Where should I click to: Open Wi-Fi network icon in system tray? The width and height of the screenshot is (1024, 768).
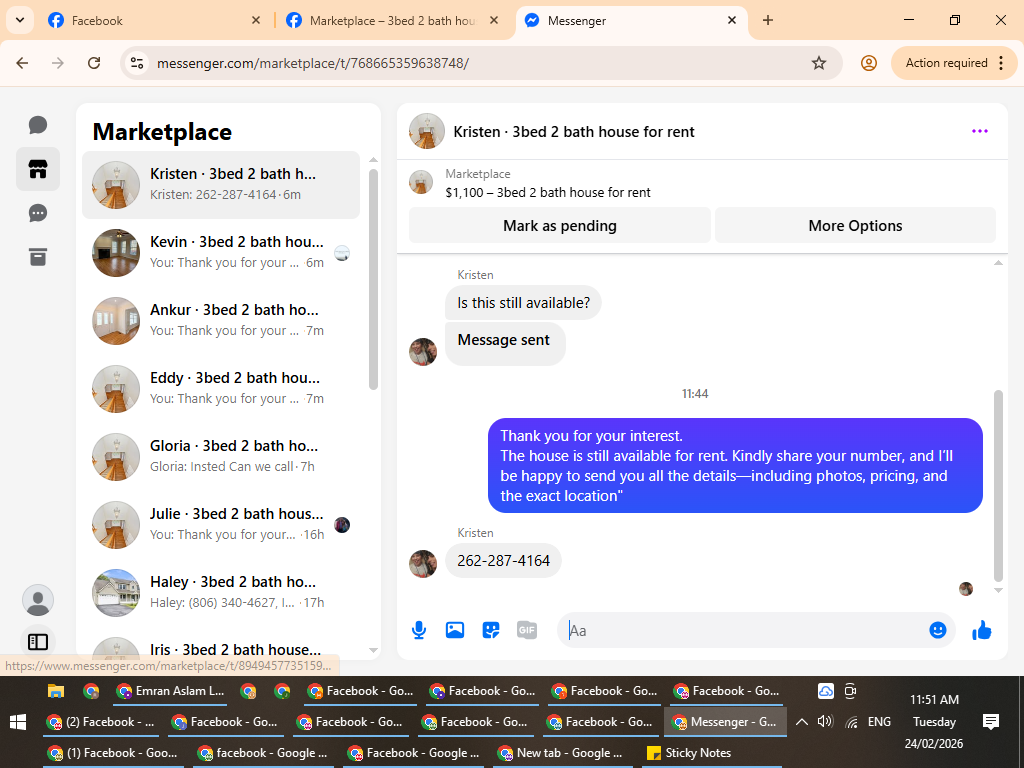pos(852,722)
